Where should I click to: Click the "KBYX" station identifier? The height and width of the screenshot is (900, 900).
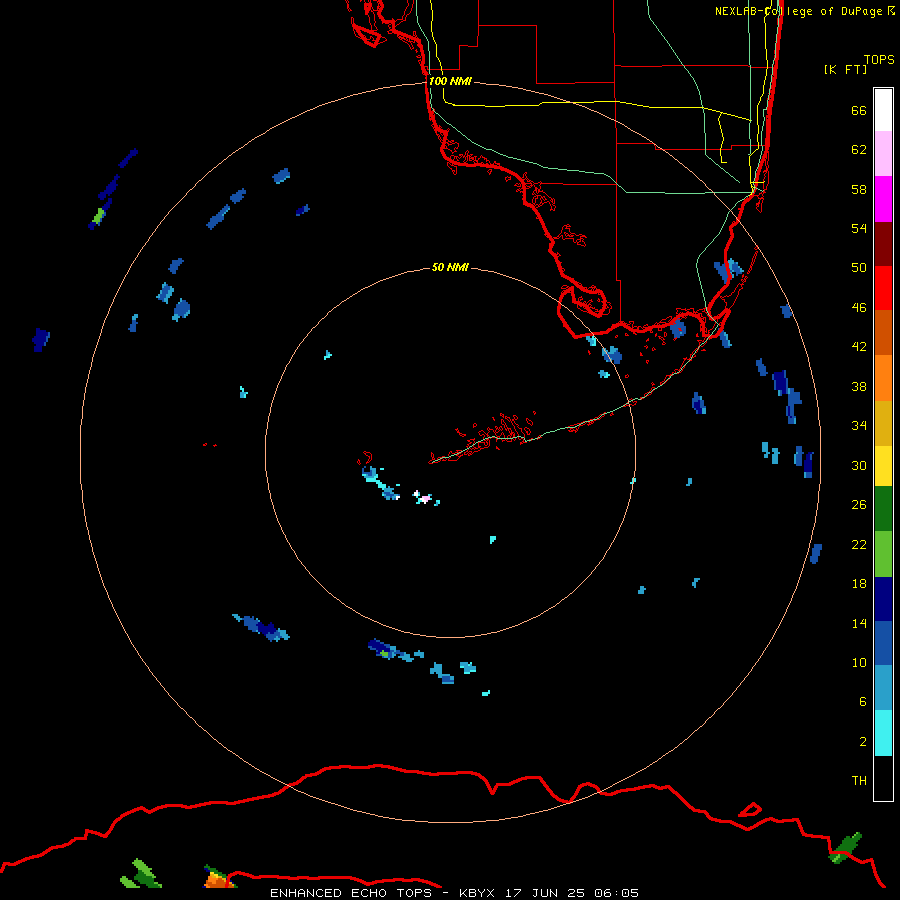(476, 893)
